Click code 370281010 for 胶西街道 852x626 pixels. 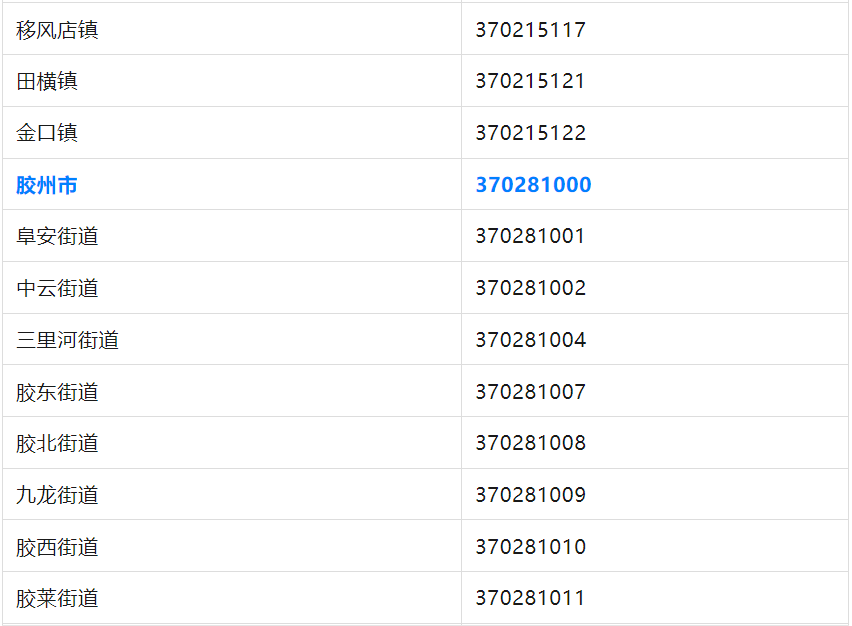[530, 547]
